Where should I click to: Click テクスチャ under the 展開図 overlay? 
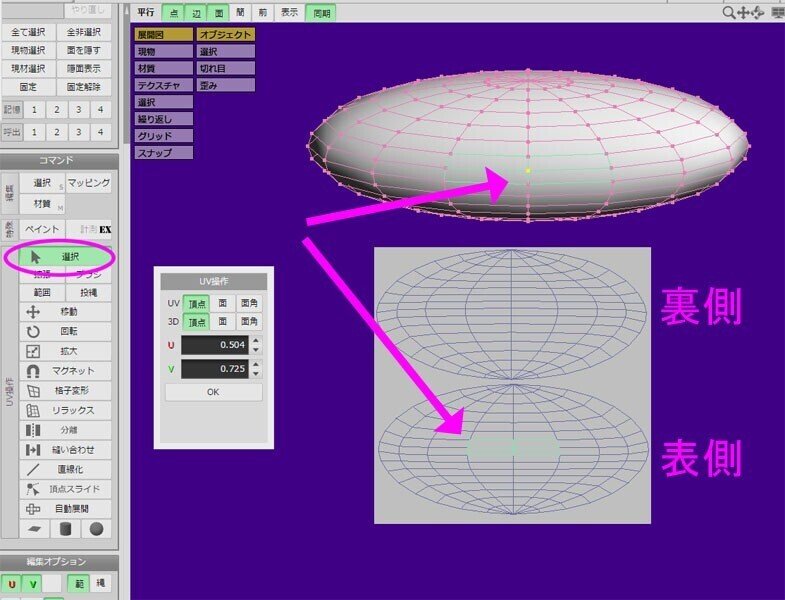point(164,86)
